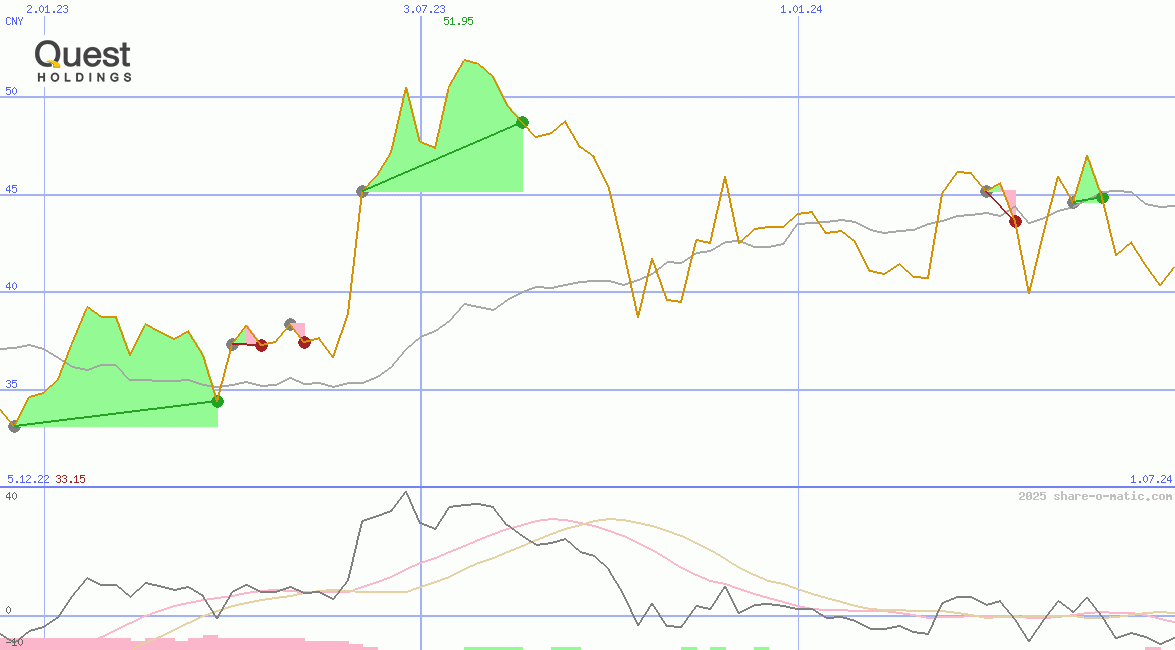Screen dimensions: 1175x650
Task: Click the CNY currency axis label
Action: pyautogui.click(x=13, y=21)
